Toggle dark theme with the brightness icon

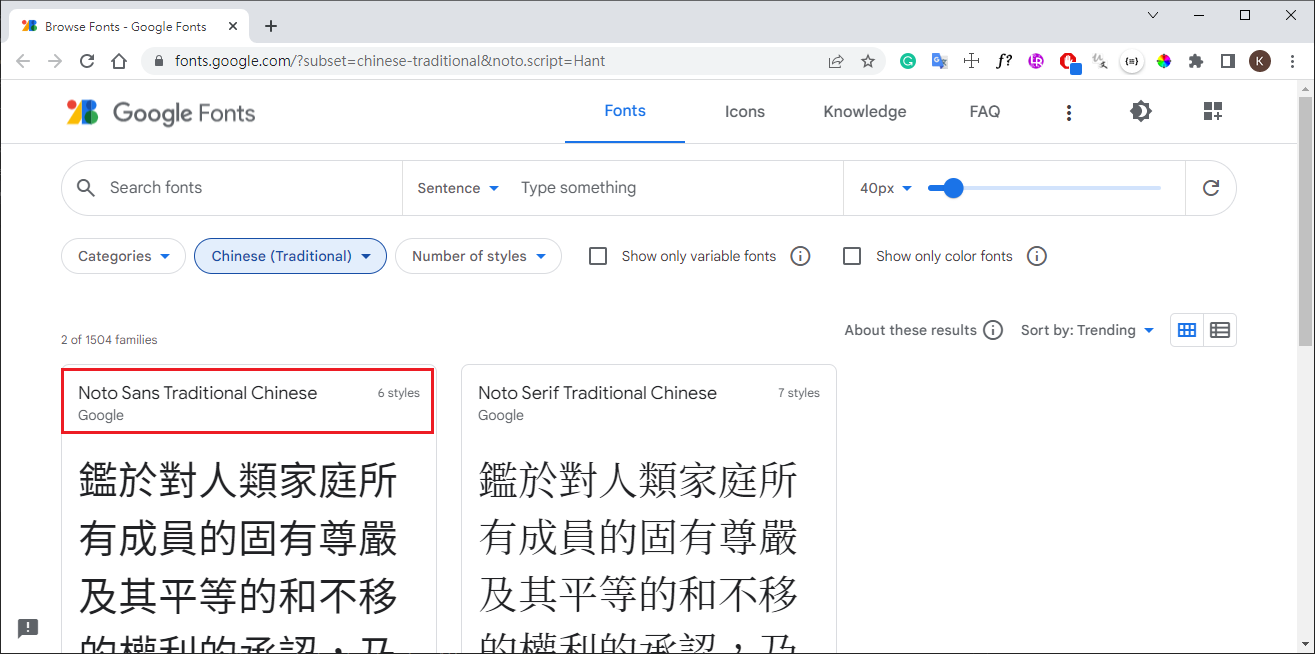(x=1141, y=112)
